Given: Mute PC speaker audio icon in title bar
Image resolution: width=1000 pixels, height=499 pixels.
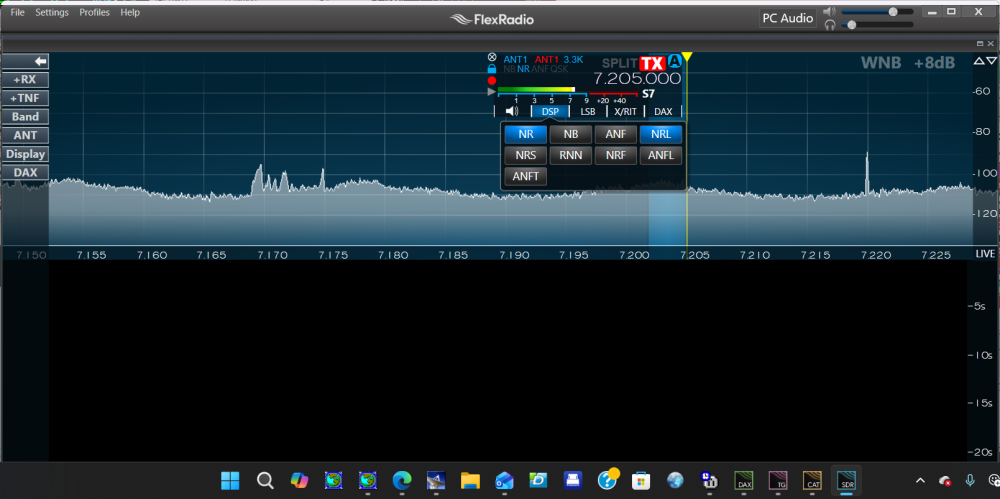Looking at the screenshot, I should [x=828, y=11].
